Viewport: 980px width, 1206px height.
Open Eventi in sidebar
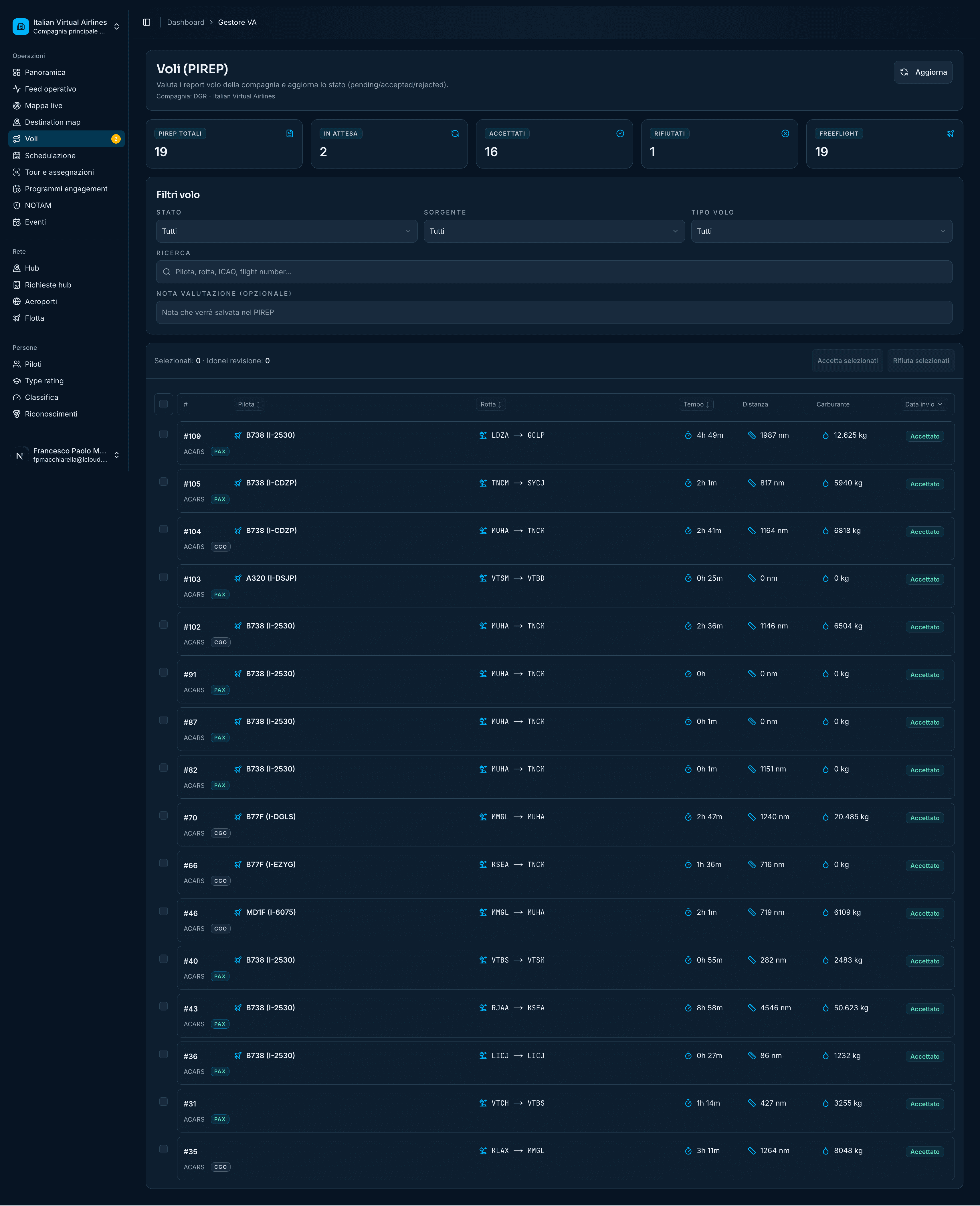click(66, 222)
